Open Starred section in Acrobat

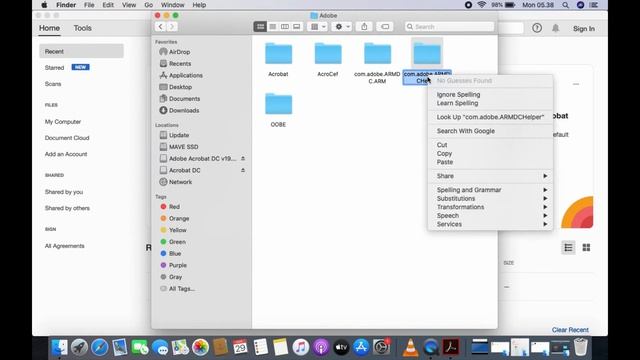54,68
